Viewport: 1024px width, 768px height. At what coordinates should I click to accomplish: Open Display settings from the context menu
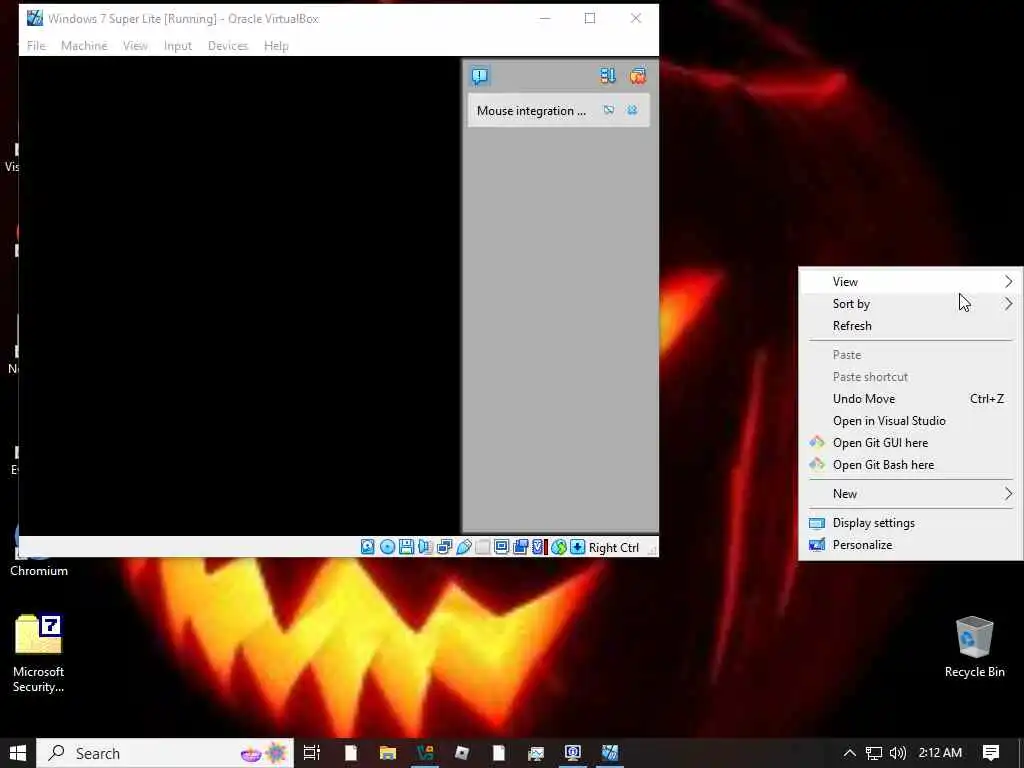(911, 523)
